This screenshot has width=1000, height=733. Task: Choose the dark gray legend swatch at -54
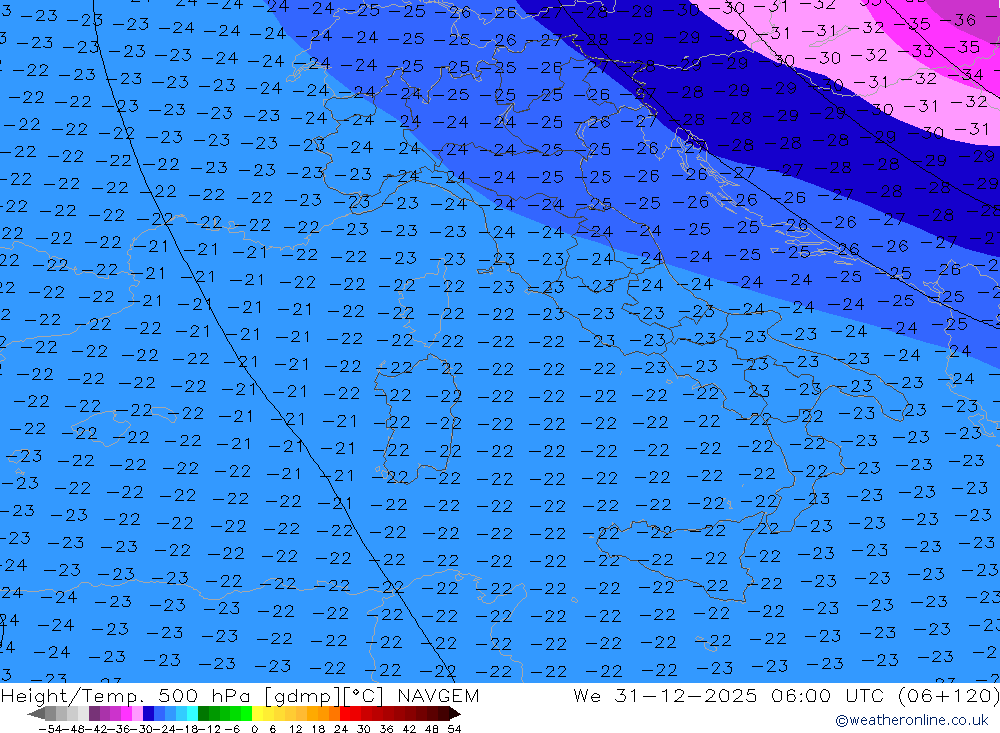tap(50, 714)
